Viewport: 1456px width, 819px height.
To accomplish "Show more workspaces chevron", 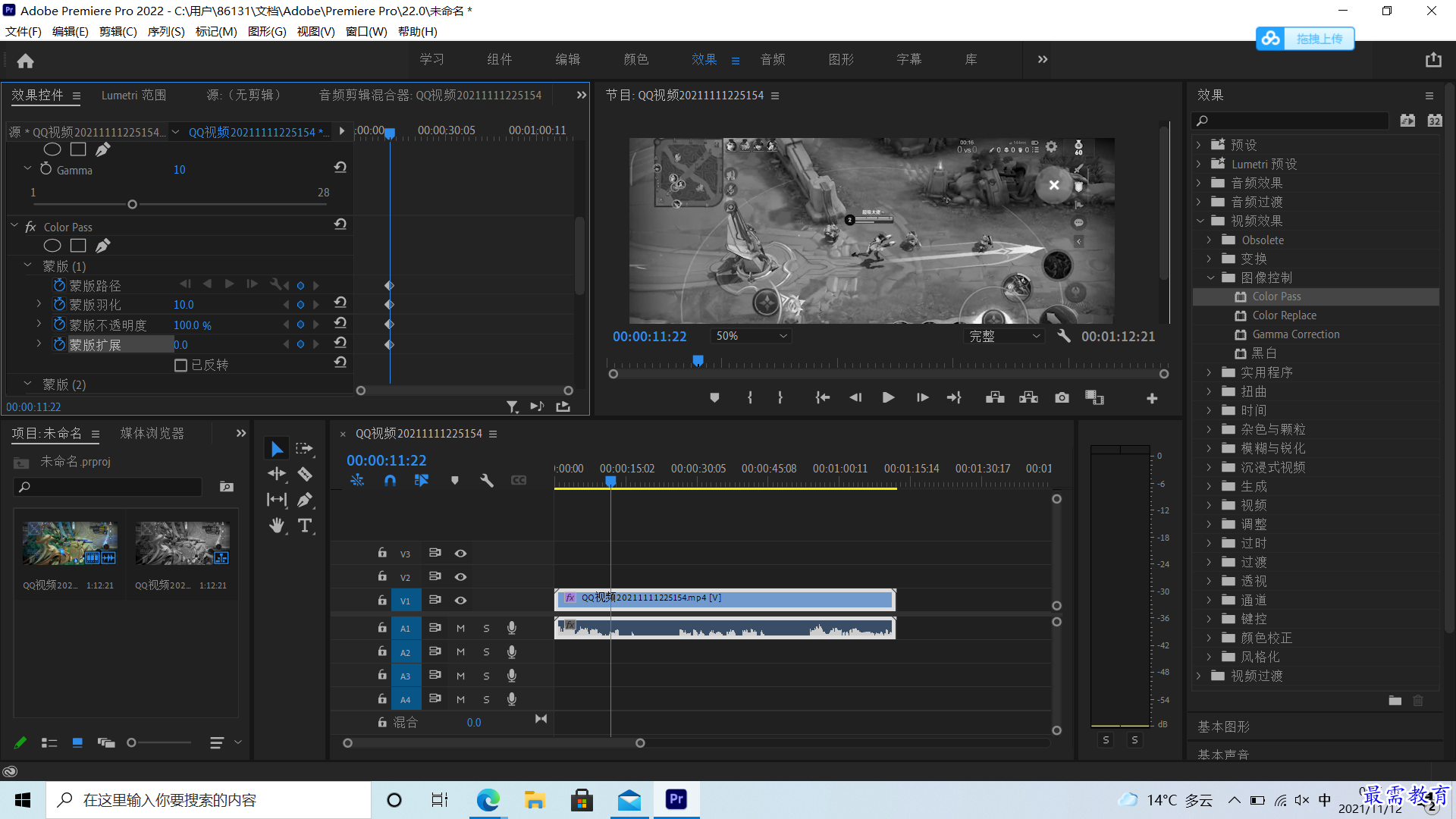I will point(1043,59).
